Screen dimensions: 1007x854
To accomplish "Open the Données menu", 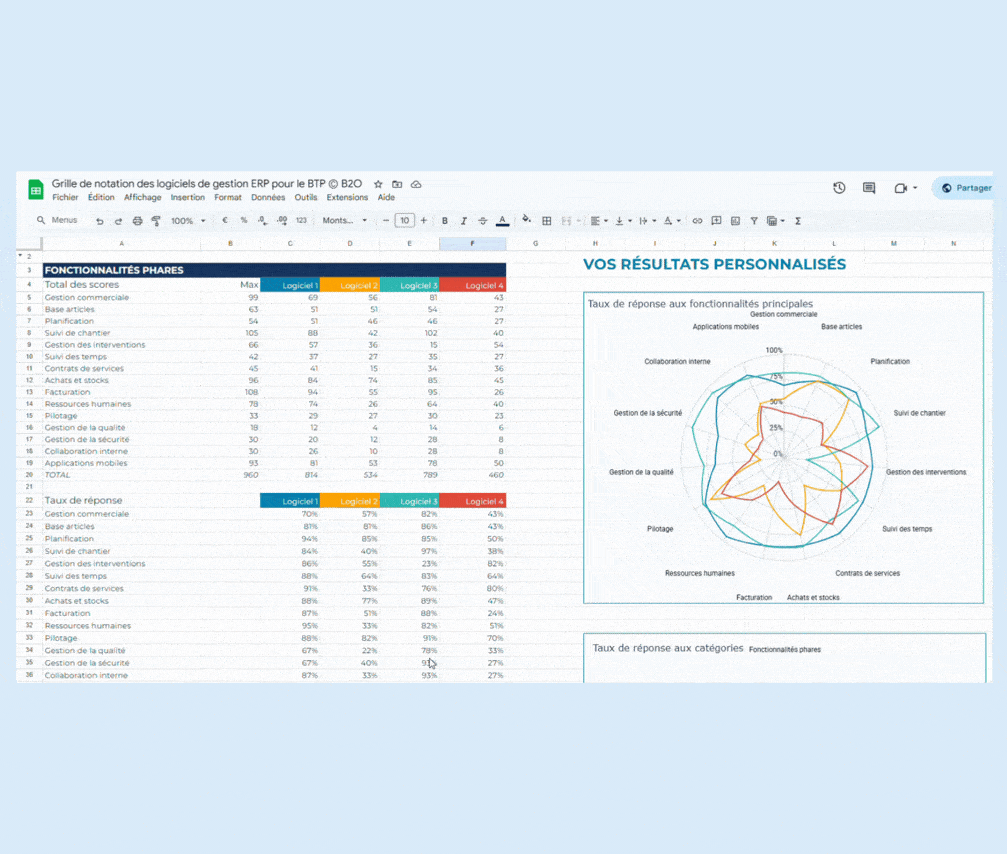I will tap(268, 198).
